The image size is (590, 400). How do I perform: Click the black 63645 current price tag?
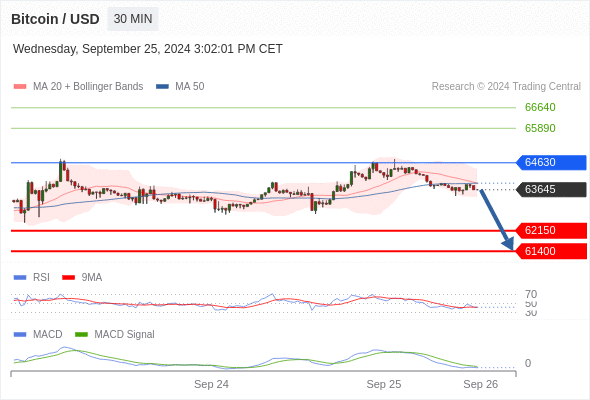click(x=551, y=189)
